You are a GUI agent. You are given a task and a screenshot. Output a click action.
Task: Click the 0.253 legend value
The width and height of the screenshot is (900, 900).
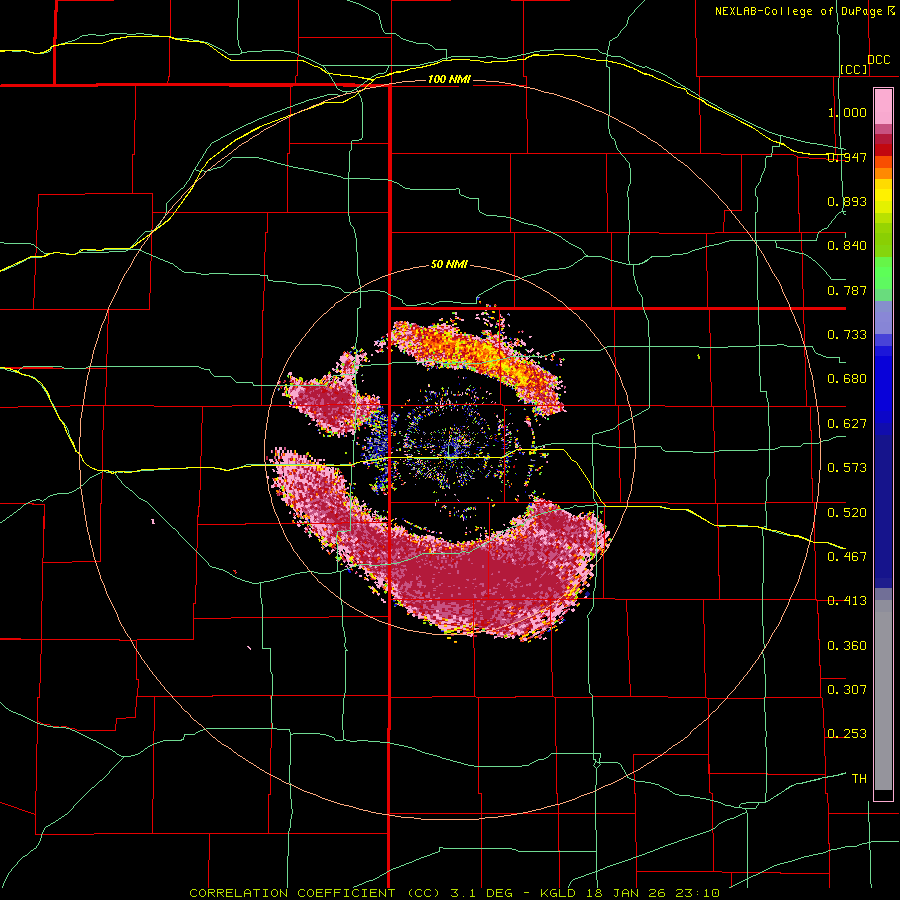pos(847,734)
